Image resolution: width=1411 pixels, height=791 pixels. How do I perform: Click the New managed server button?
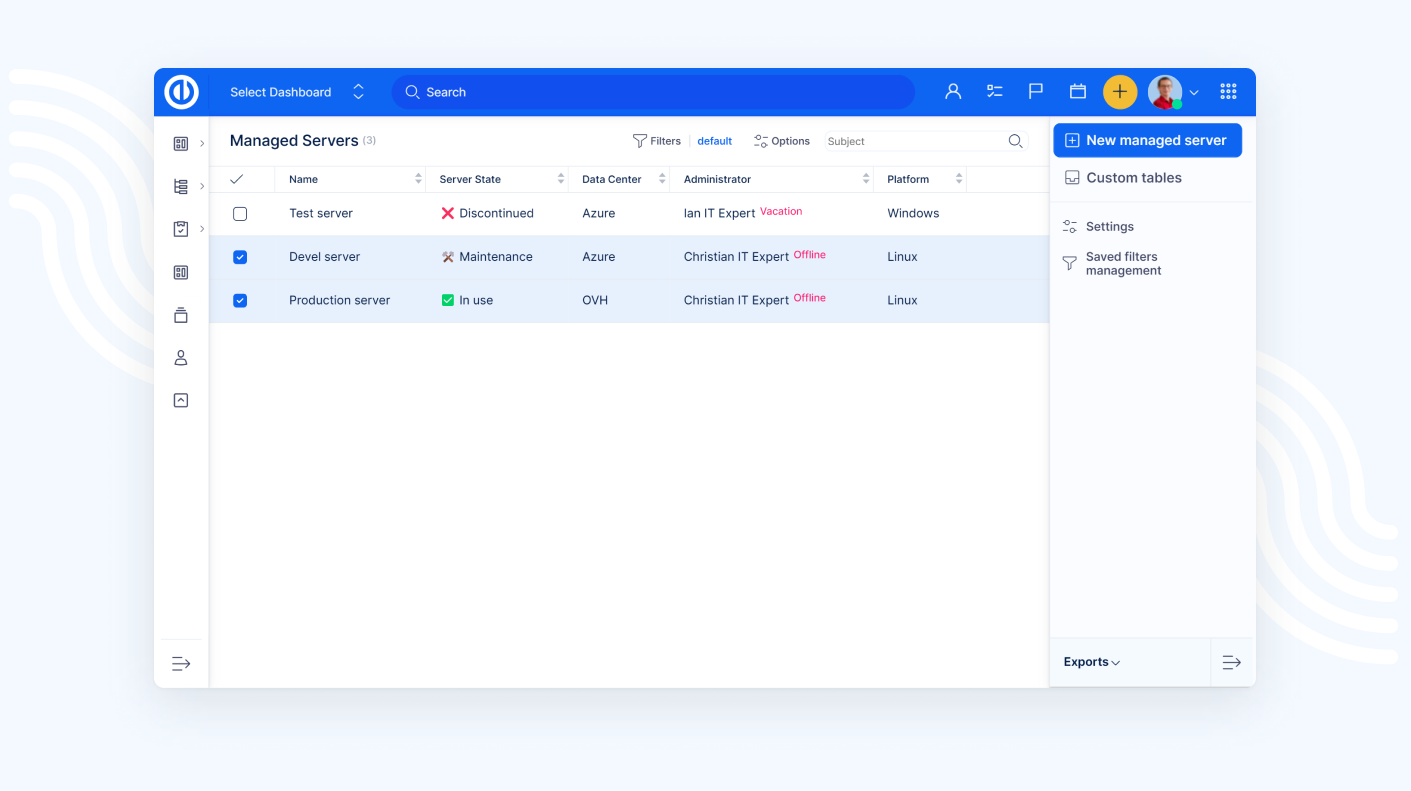click(1147, 140)
